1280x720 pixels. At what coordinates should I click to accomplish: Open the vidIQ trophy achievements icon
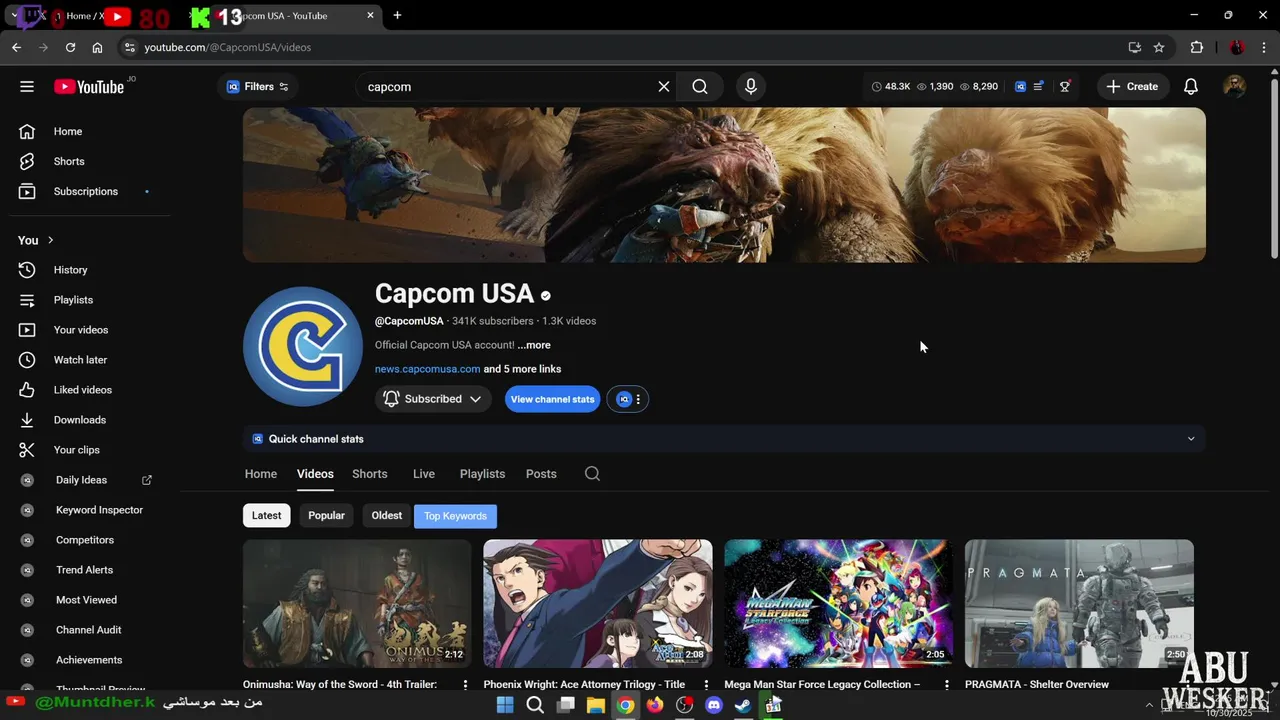(x=1065, y=87)
